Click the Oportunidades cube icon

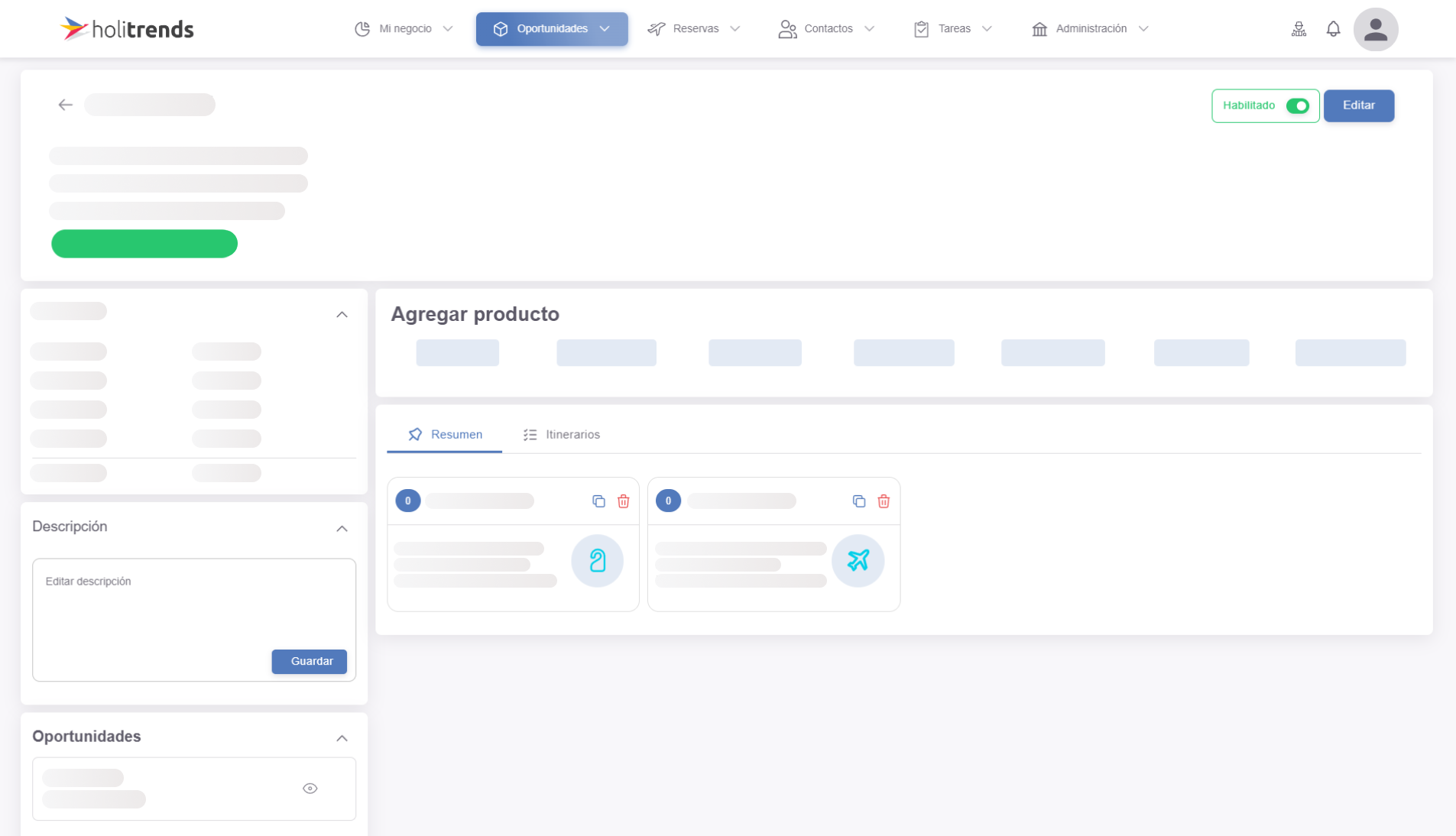point(501,29)
